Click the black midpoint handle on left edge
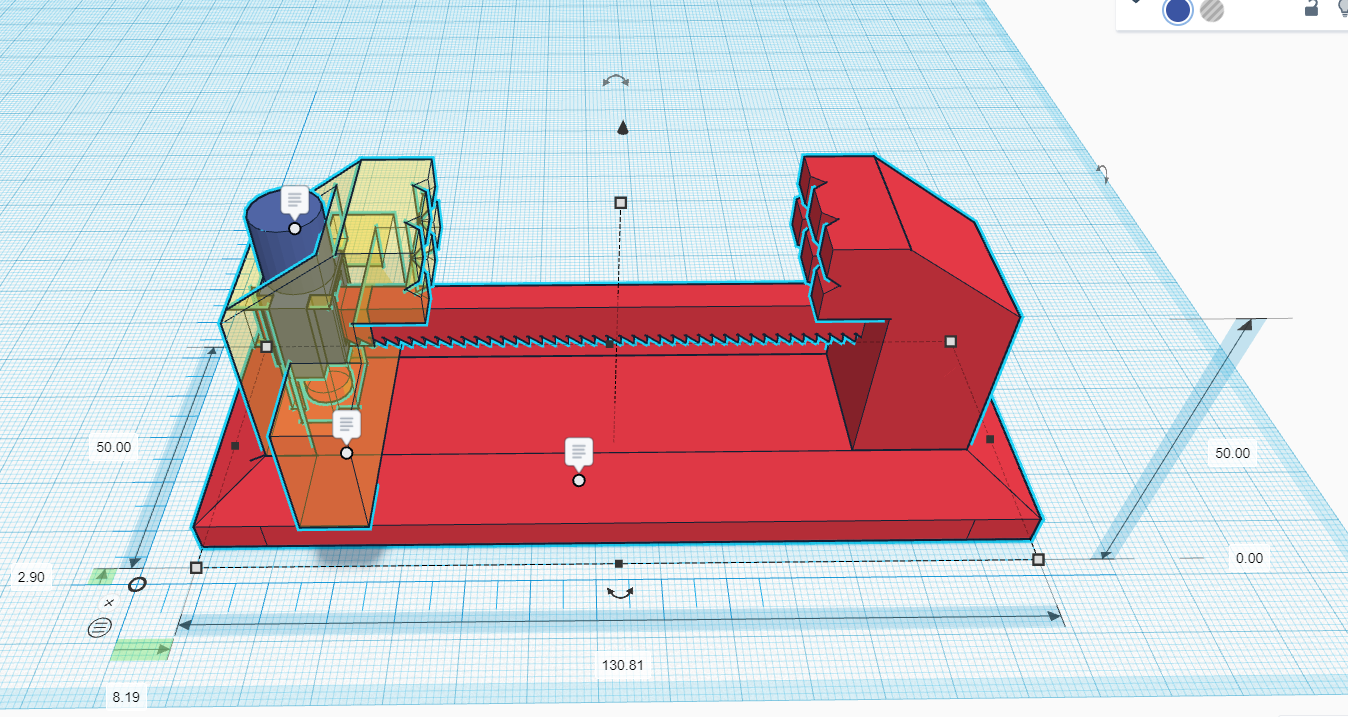1348x717 pixels. pyautogui.click(x=235, y=445)
